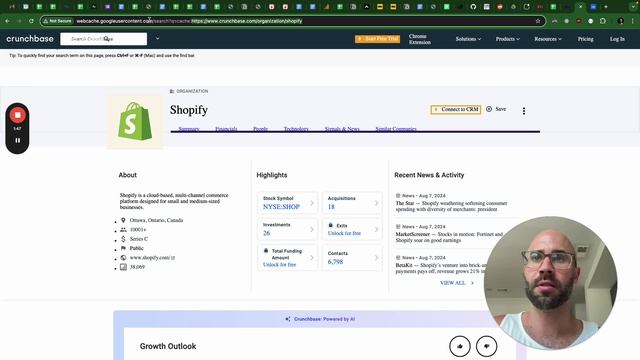Give thumbs up on Growth Outlook

pos(460,346)
